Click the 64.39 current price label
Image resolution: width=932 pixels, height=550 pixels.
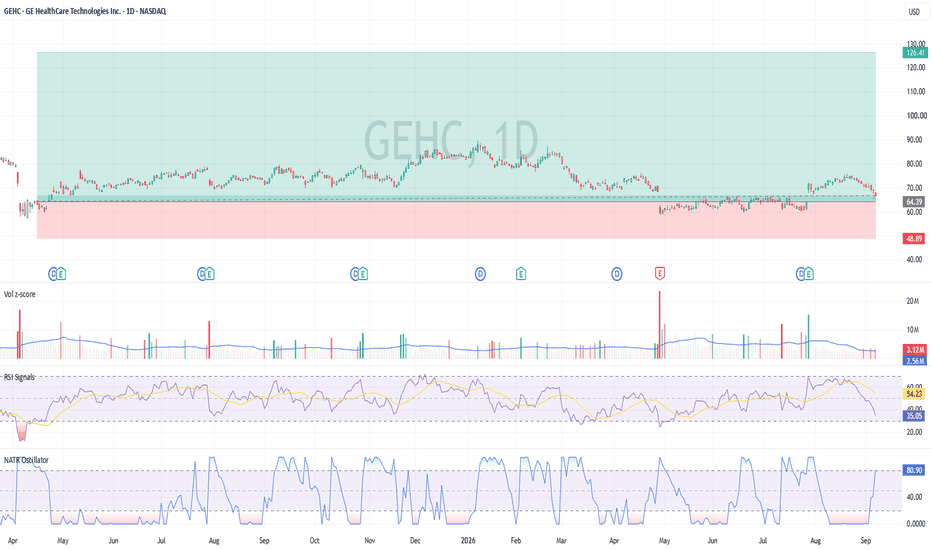914,202
